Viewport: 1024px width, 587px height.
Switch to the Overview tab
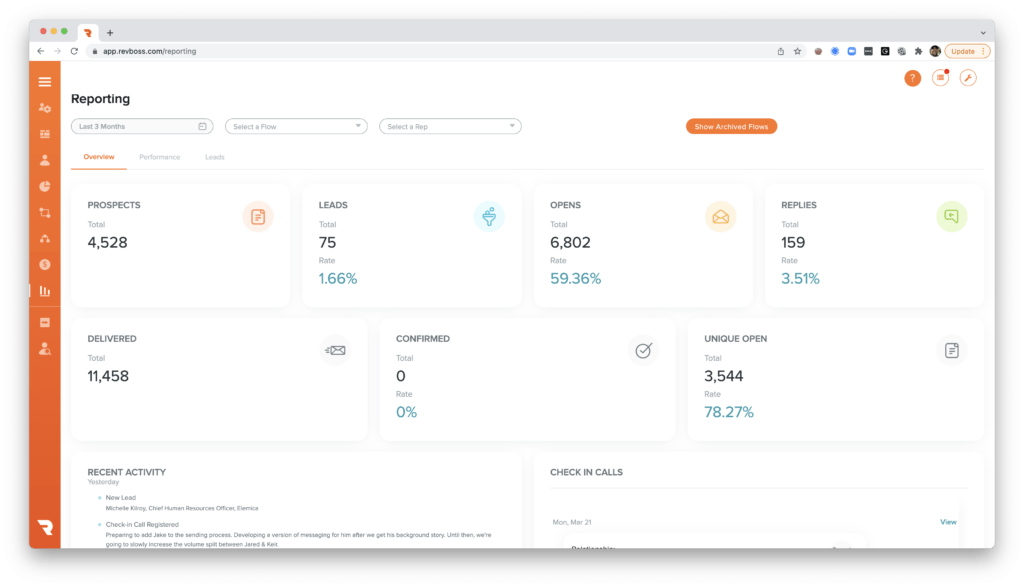(99, 157)
